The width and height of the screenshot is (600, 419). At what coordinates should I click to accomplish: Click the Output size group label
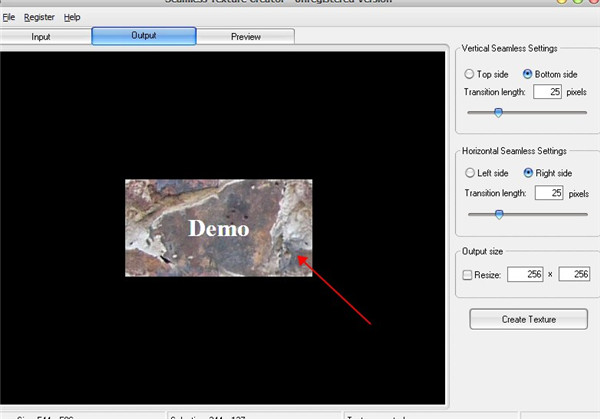(482, 251)
